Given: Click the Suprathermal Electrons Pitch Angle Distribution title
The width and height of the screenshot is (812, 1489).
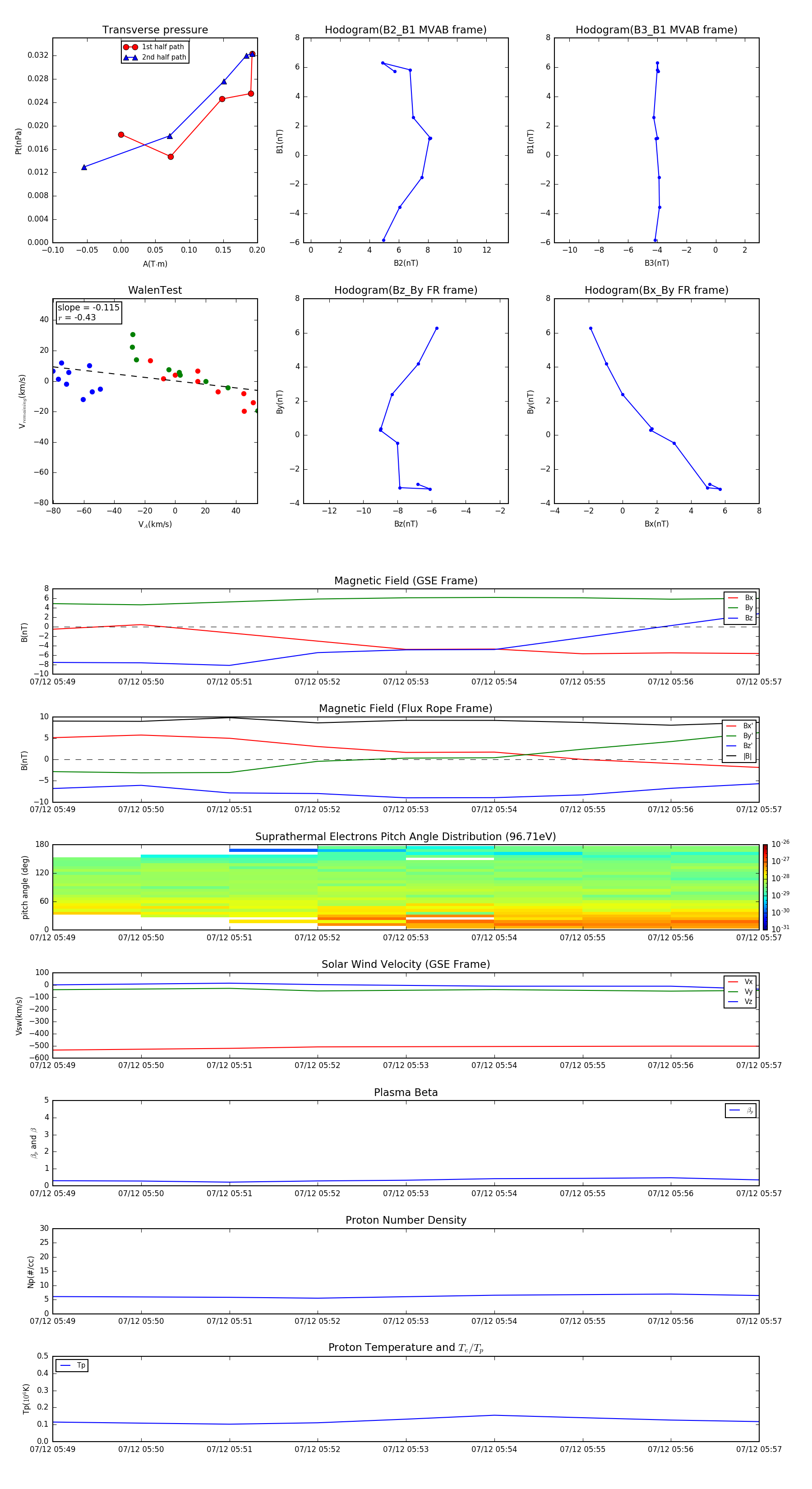Looking at the screenshot, I should coord(406,837).
